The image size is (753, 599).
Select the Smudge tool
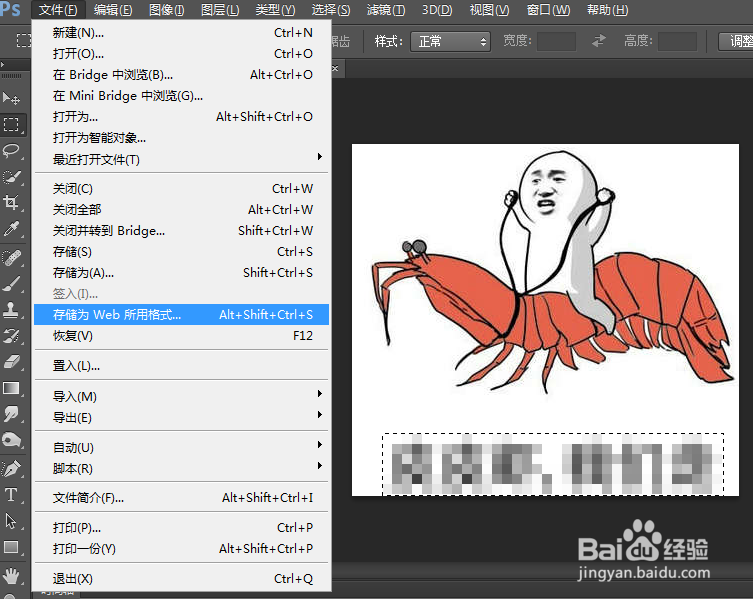pyautogui.click(x=12, y=414)
